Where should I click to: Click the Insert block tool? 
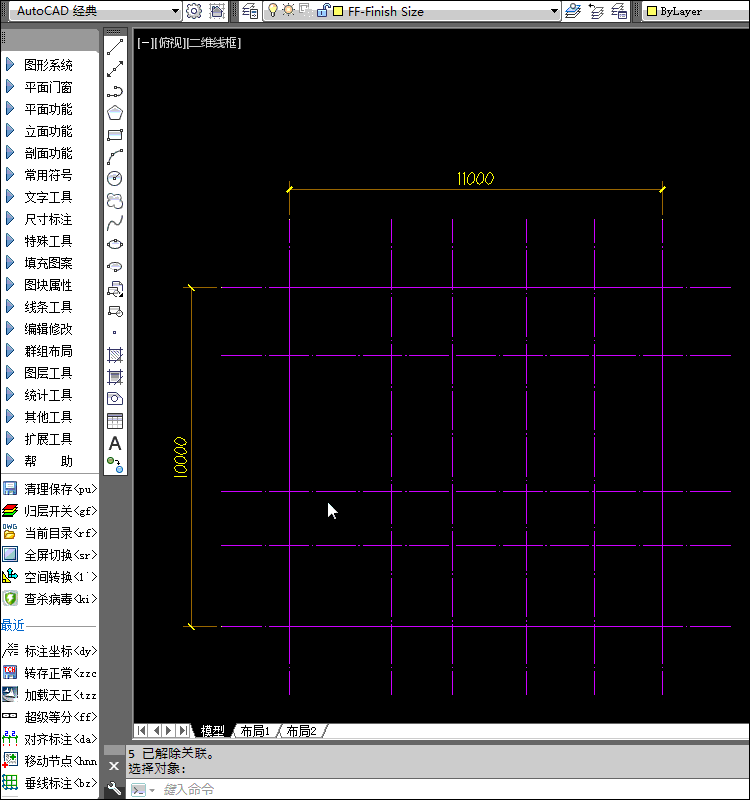coord(115,289)
